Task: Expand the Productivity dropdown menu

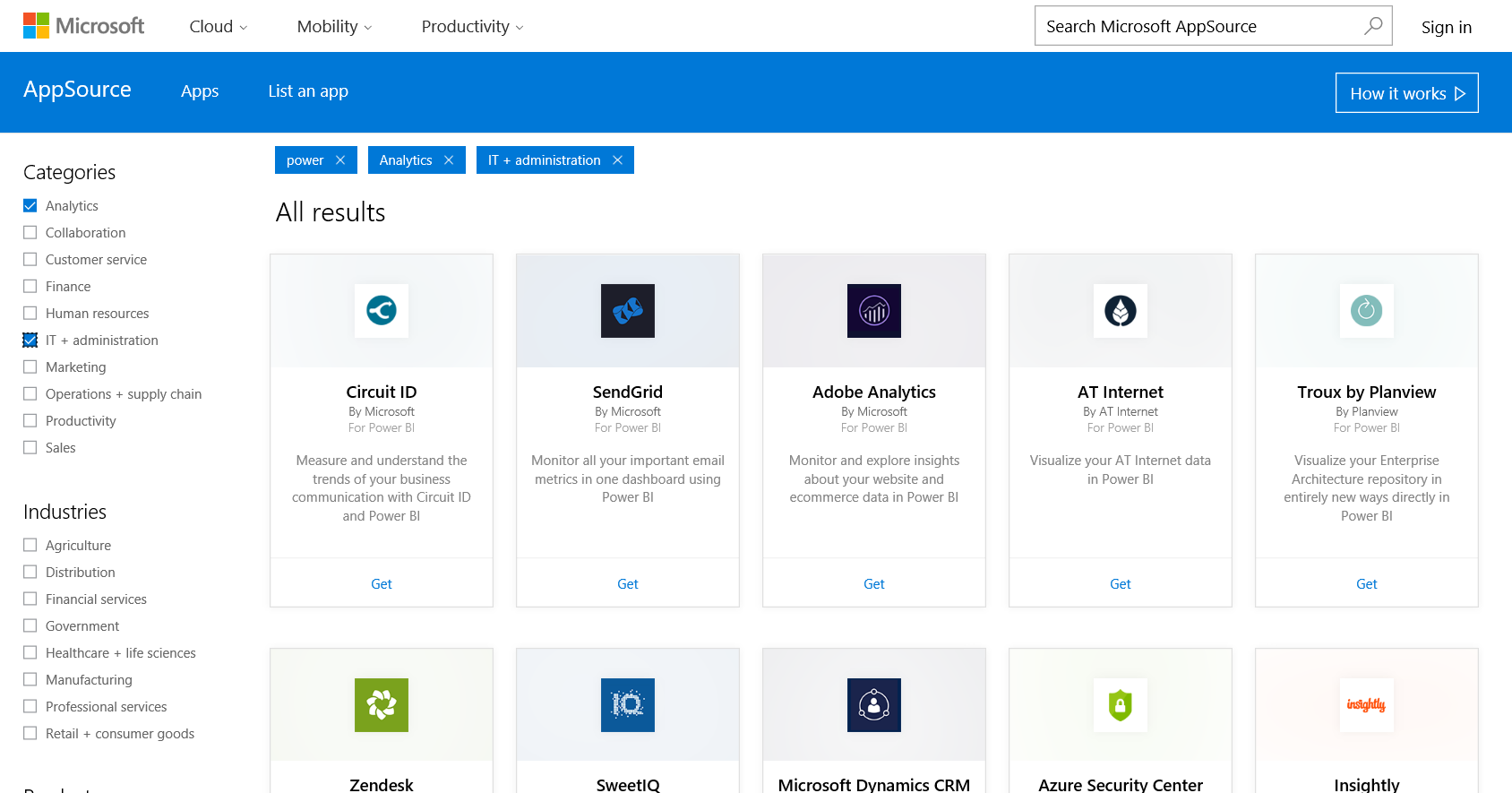Action: click(x=472, y=27)
